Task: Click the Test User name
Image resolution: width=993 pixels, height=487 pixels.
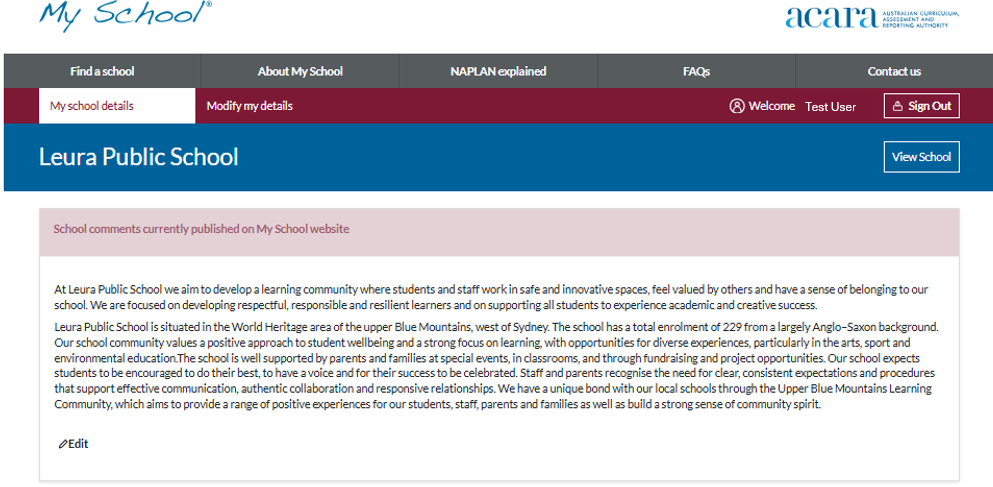Action: (x=830, y=106)
